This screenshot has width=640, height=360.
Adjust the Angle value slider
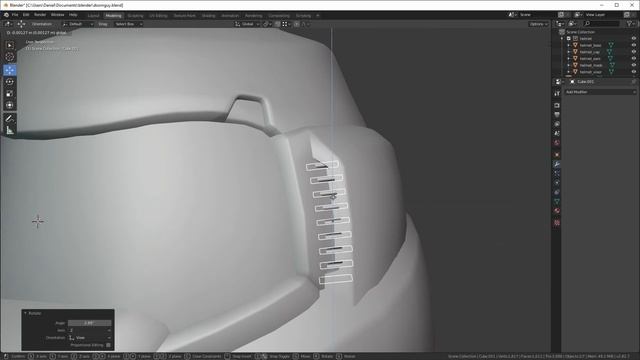coord(90,323)
